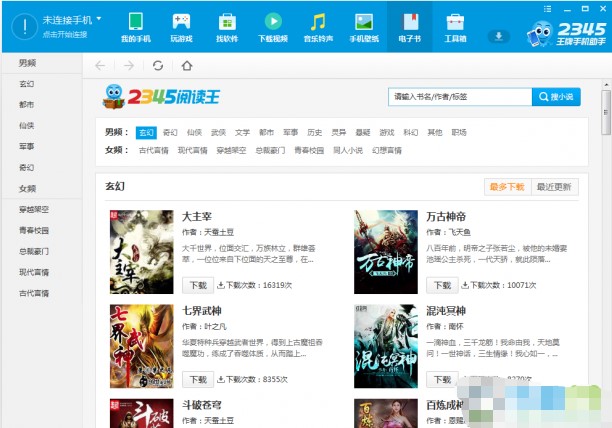Open the 大主宰 book cover
Image resolution: width=612 pixels, height=428 pixels.
click(141, 252)
